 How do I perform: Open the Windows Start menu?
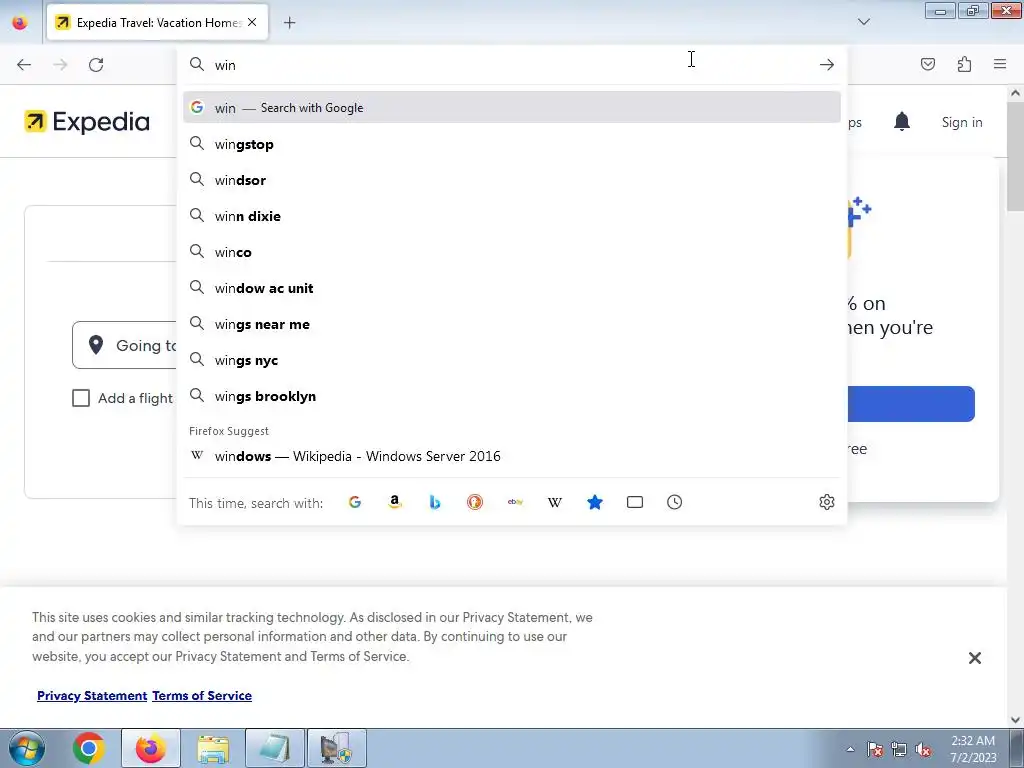[x=26, y=748]
